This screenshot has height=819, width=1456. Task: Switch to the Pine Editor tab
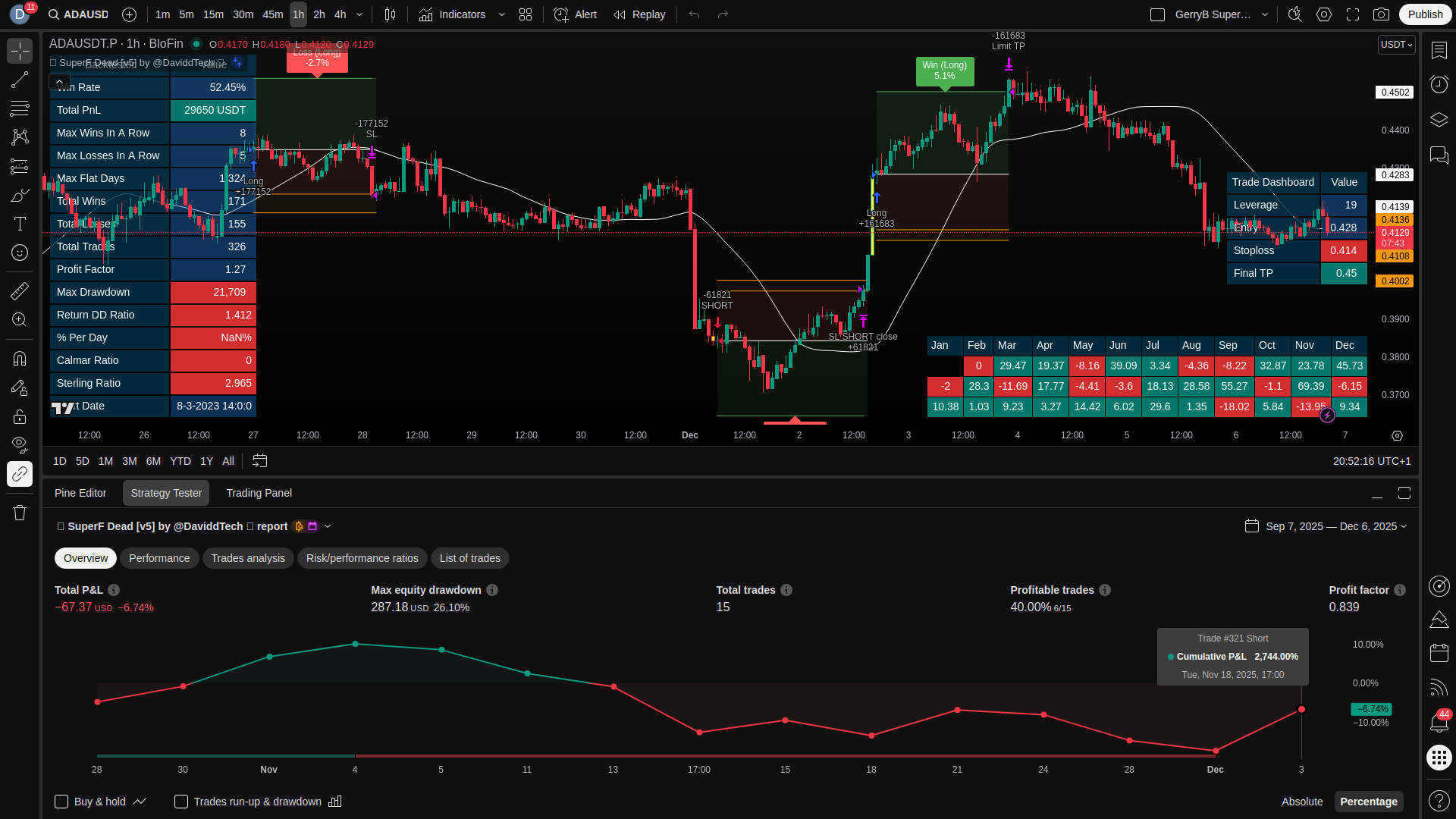pyautogui.click(x=80, y=493)
